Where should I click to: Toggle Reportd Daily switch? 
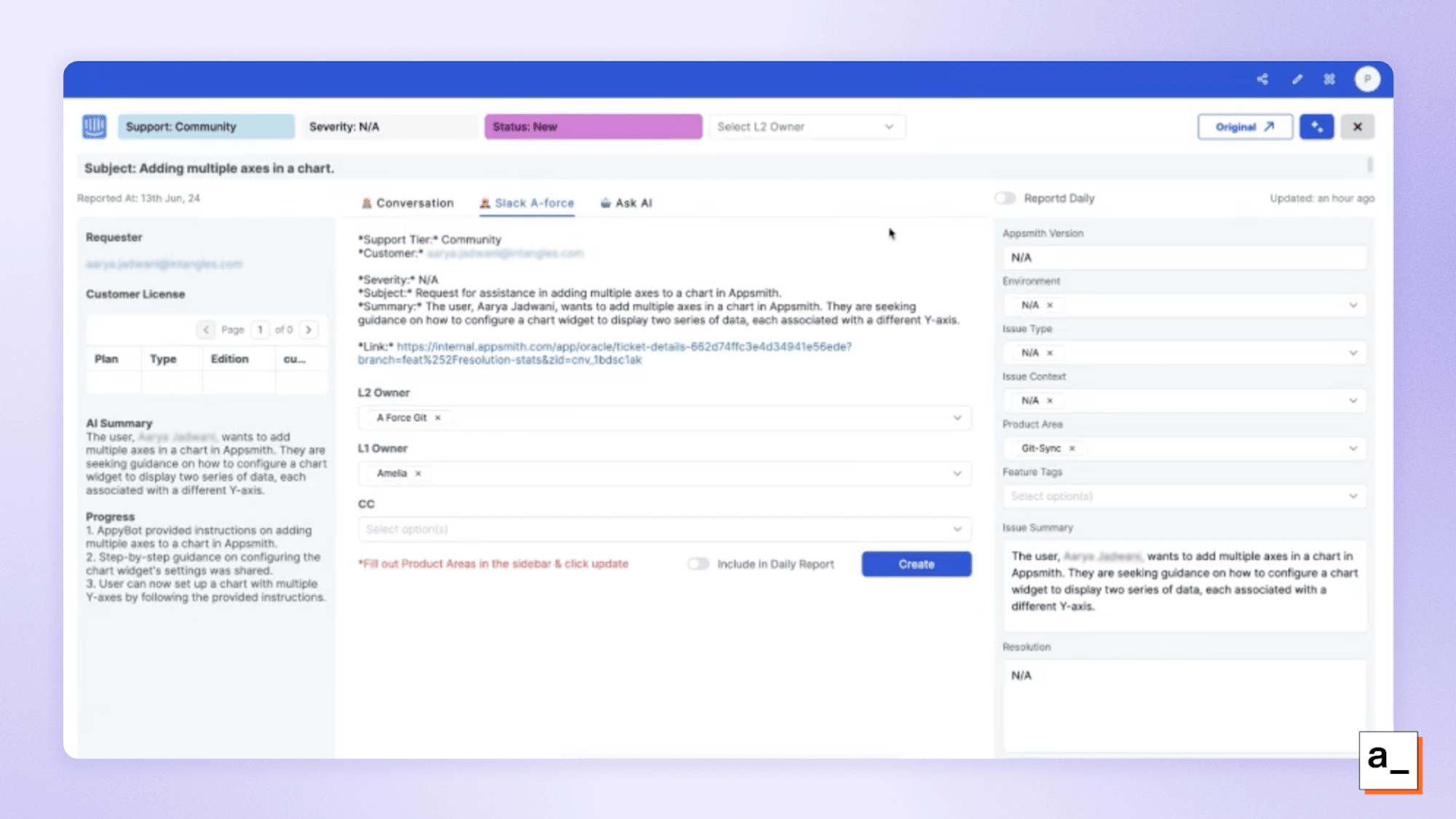tap(1005, 197)
